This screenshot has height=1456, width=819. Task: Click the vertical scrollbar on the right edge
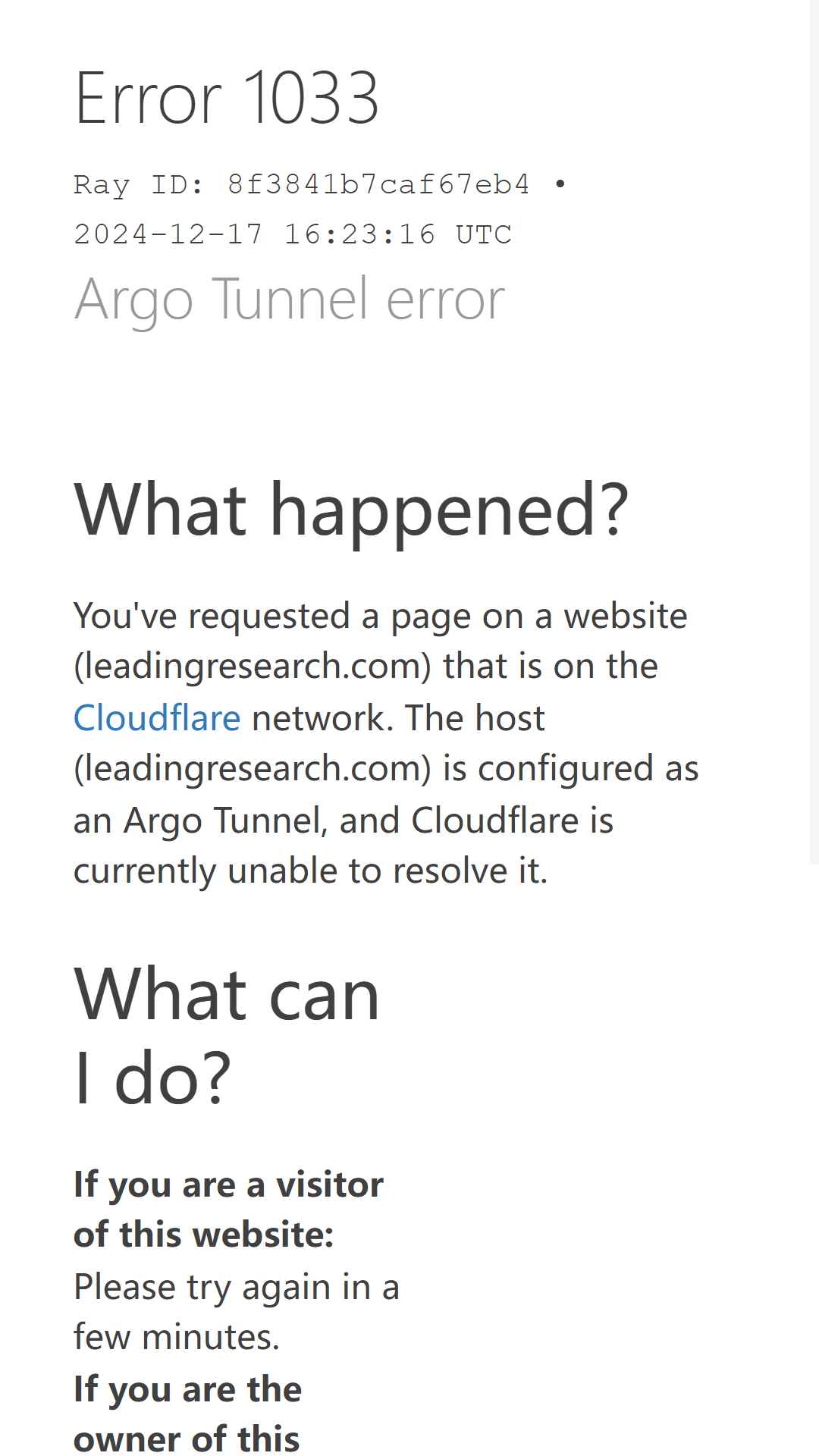coord(814,432)
